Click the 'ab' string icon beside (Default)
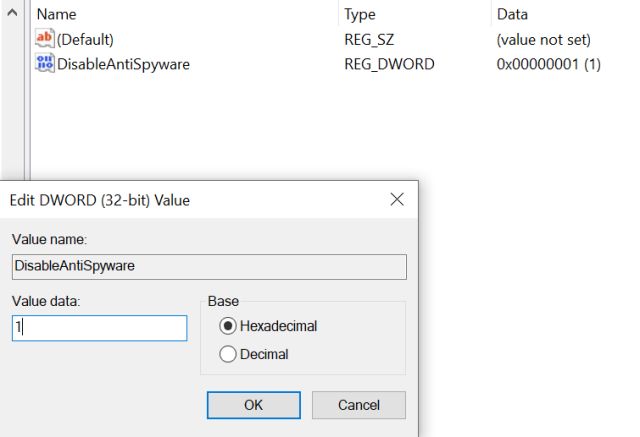640x437 pixels. coord(44,40)
